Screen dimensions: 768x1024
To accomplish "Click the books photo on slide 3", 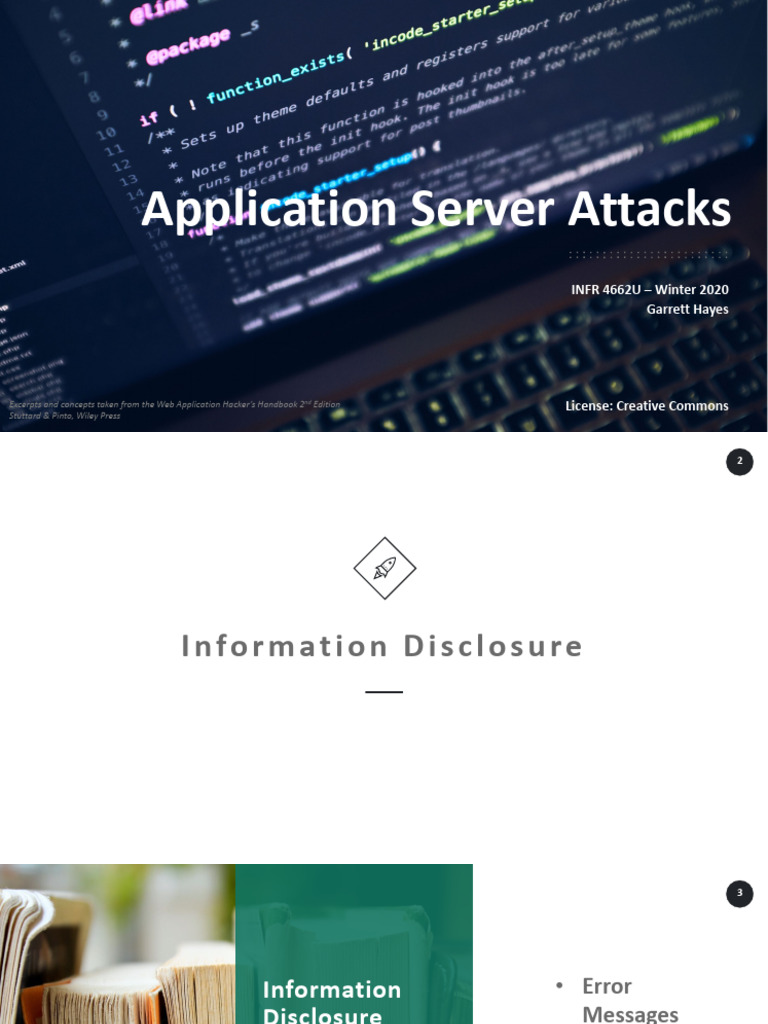I will (118, 944).
